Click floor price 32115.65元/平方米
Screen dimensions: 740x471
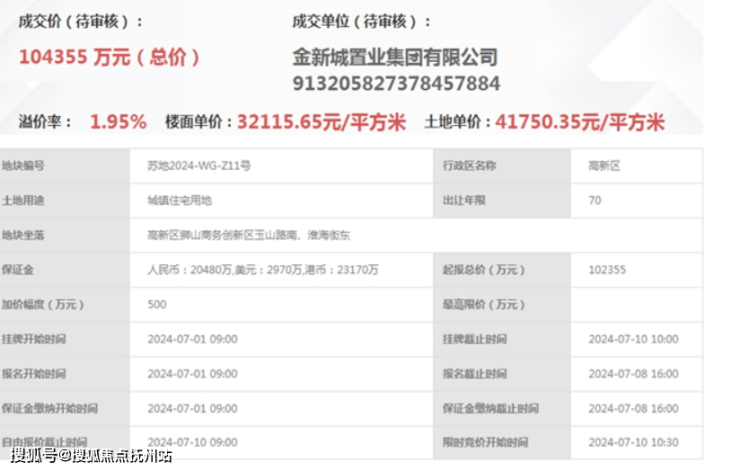(321, 122)
